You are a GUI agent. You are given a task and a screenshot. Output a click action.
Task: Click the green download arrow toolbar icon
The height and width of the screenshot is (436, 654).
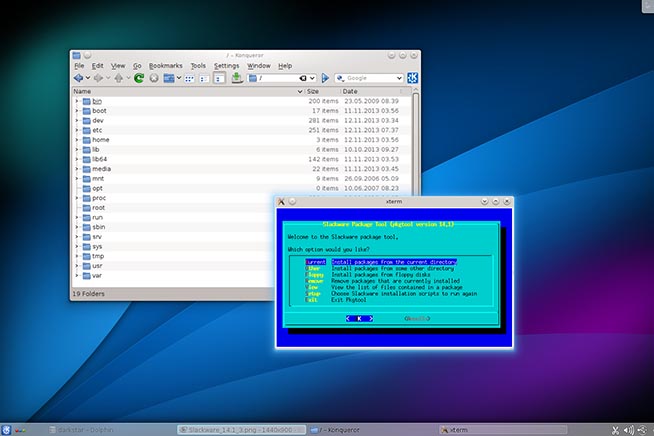tap(237, 78)
